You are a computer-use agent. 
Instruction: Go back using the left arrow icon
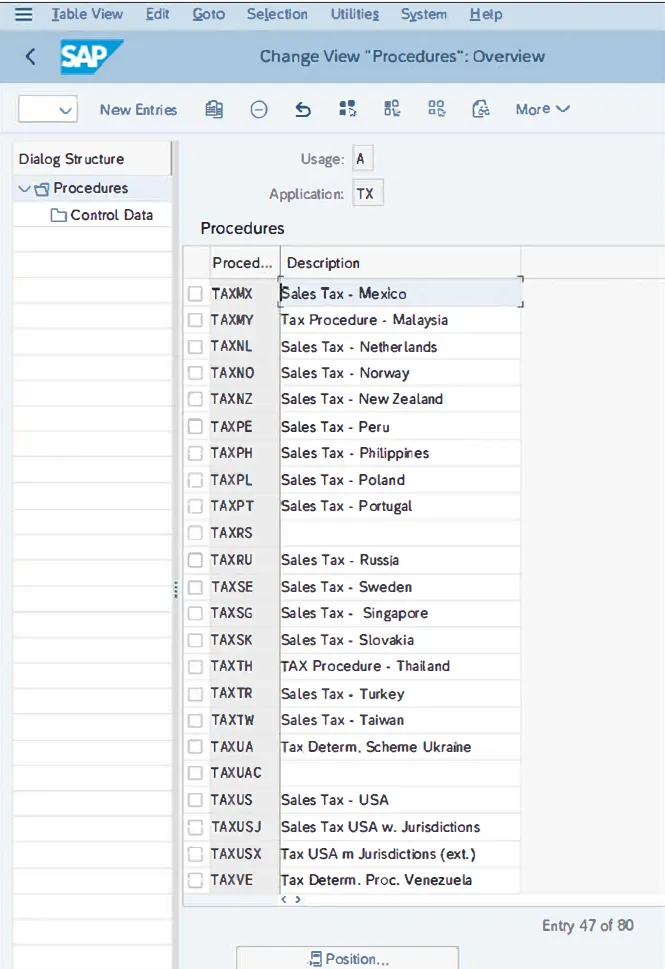coord(30,57)
